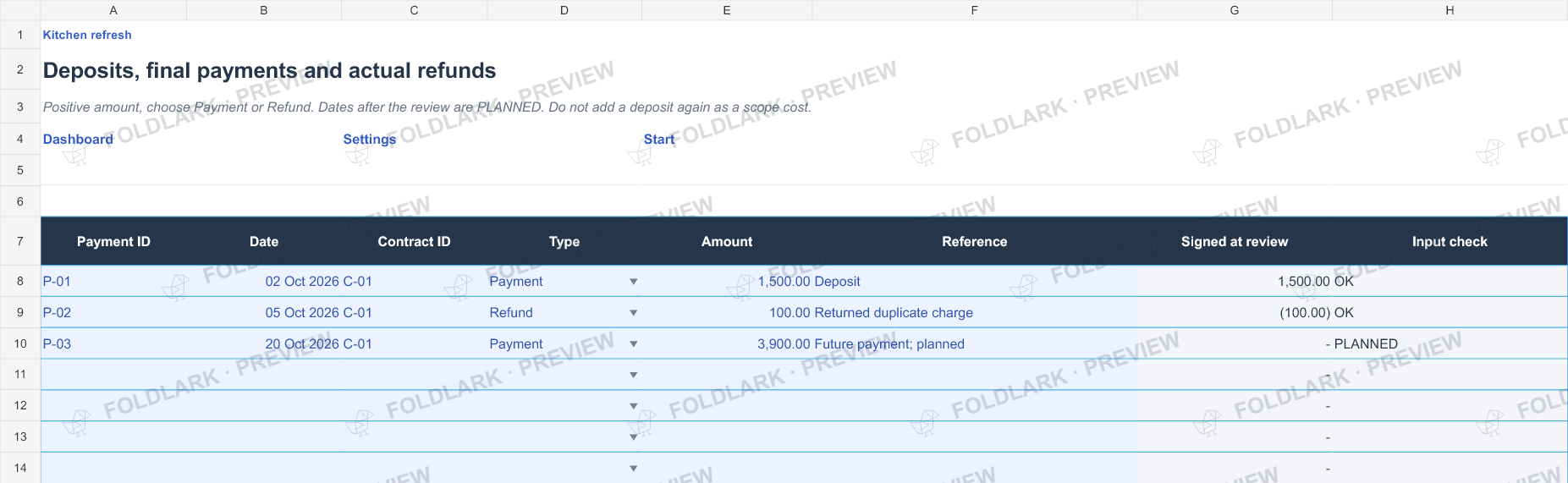
Task: Select the 100.00 amount cell
Action: coord(727,312)
